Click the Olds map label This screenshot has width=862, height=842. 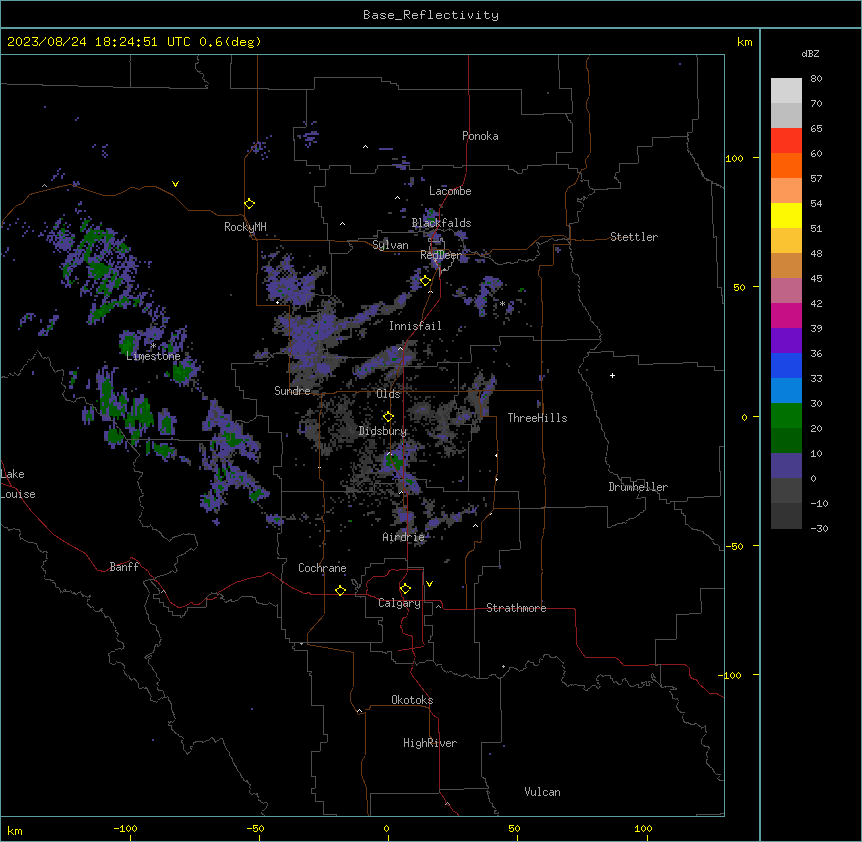tap(388, 394)
